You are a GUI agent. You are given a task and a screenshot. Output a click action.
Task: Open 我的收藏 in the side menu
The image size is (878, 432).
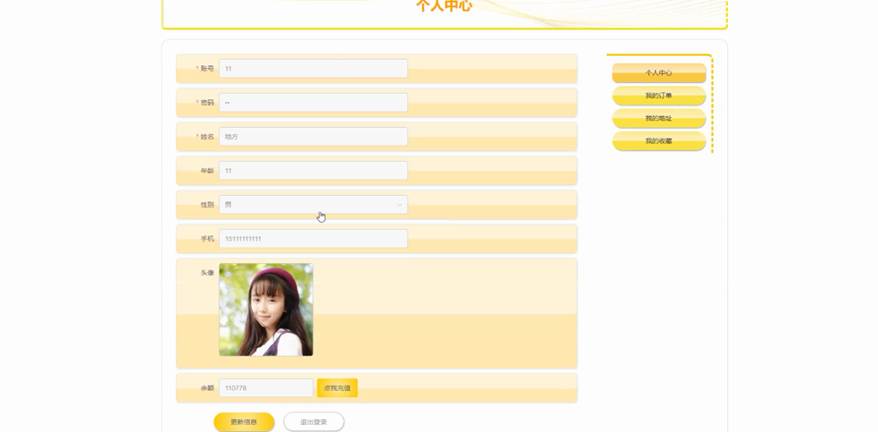pos(659,141)
